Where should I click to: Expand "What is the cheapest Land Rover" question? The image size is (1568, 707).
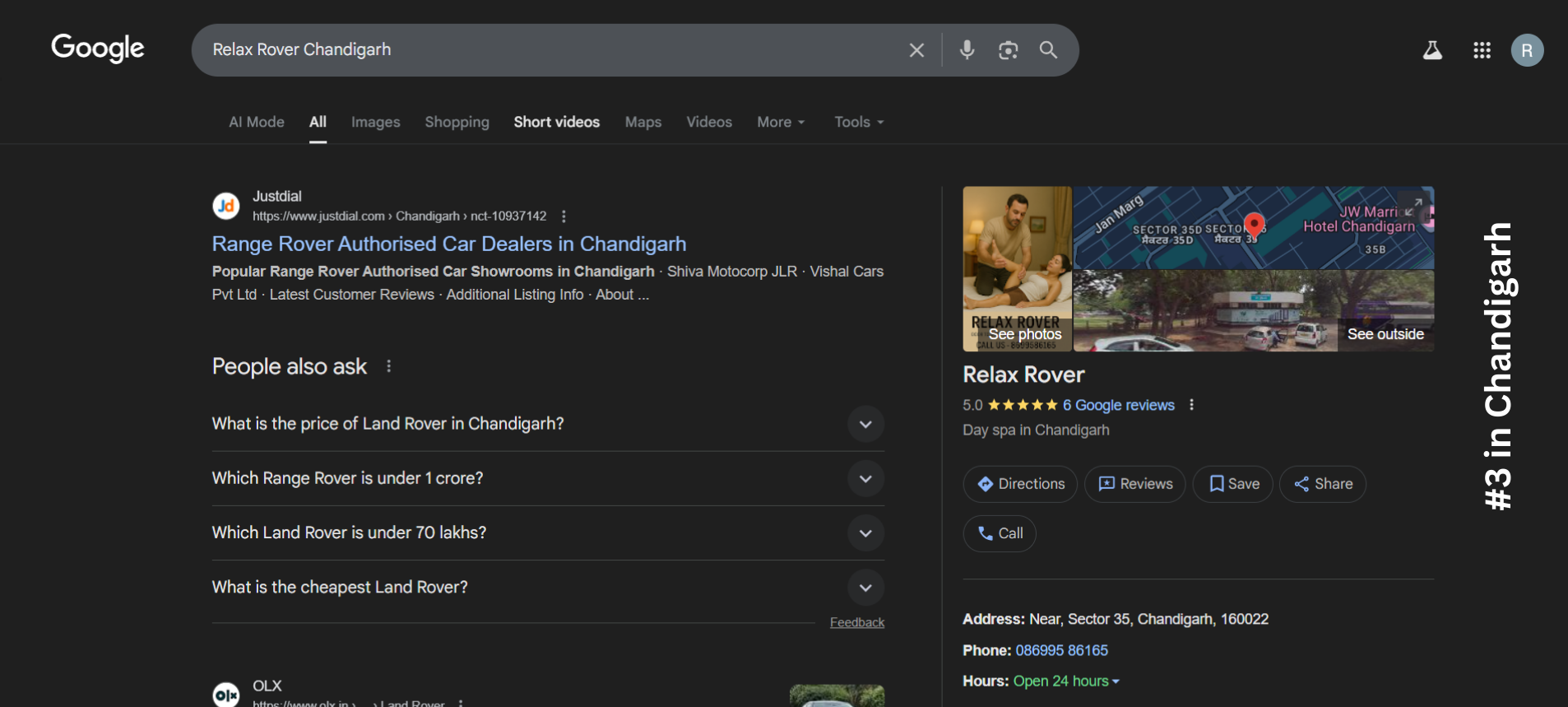point(865,588)
